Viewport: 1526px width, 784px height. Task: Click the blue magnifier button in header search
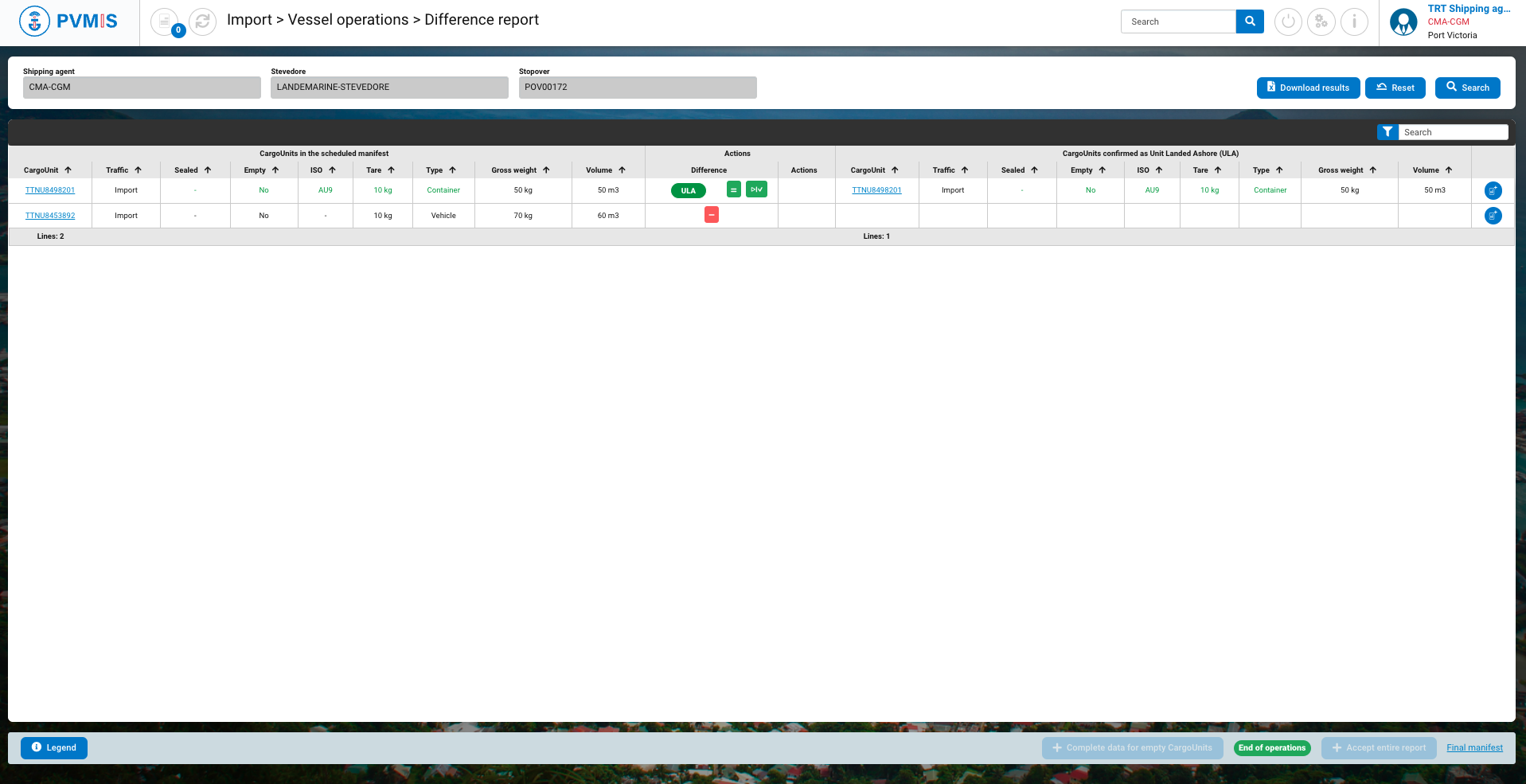[x=1250, y=21]
